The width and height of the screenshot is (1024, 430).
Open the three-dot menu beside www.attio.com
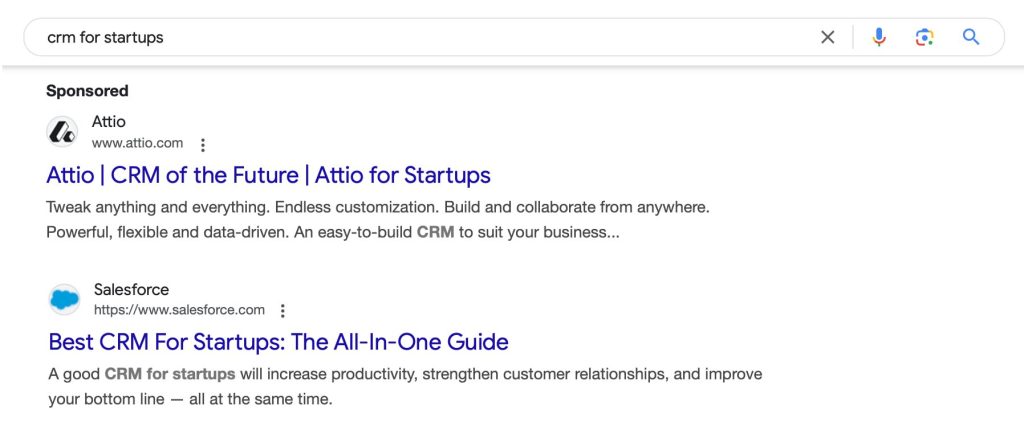[x=203, y=145]
